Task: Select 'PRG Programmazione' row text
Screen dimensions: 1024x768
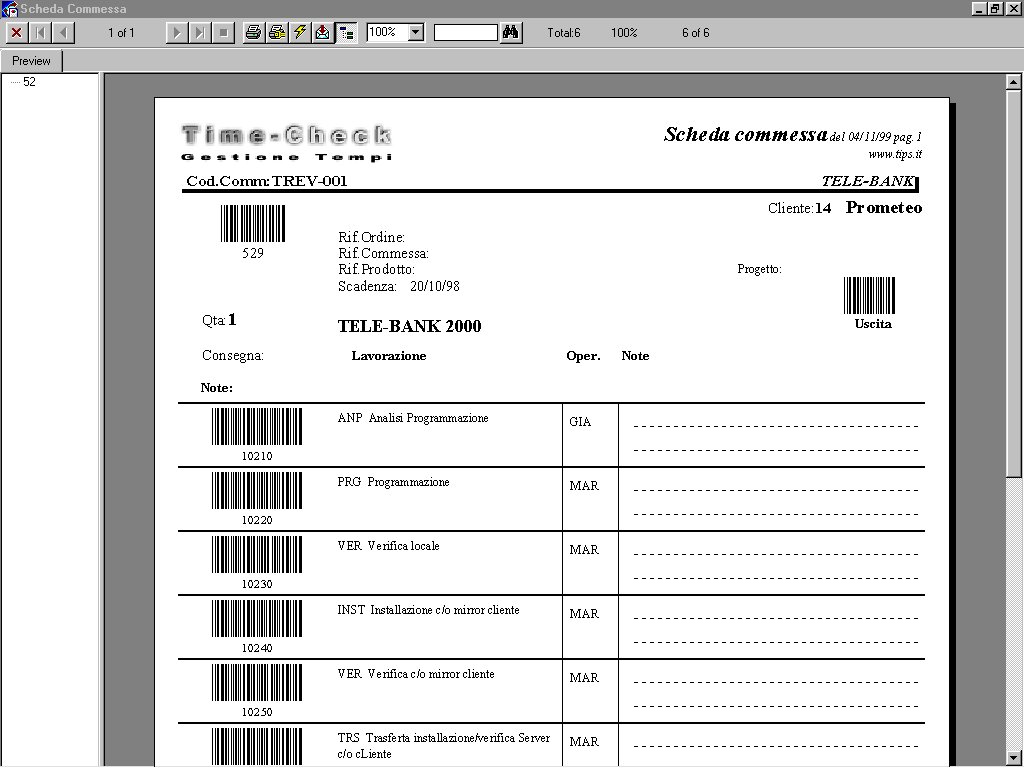Action: [393, 482]
